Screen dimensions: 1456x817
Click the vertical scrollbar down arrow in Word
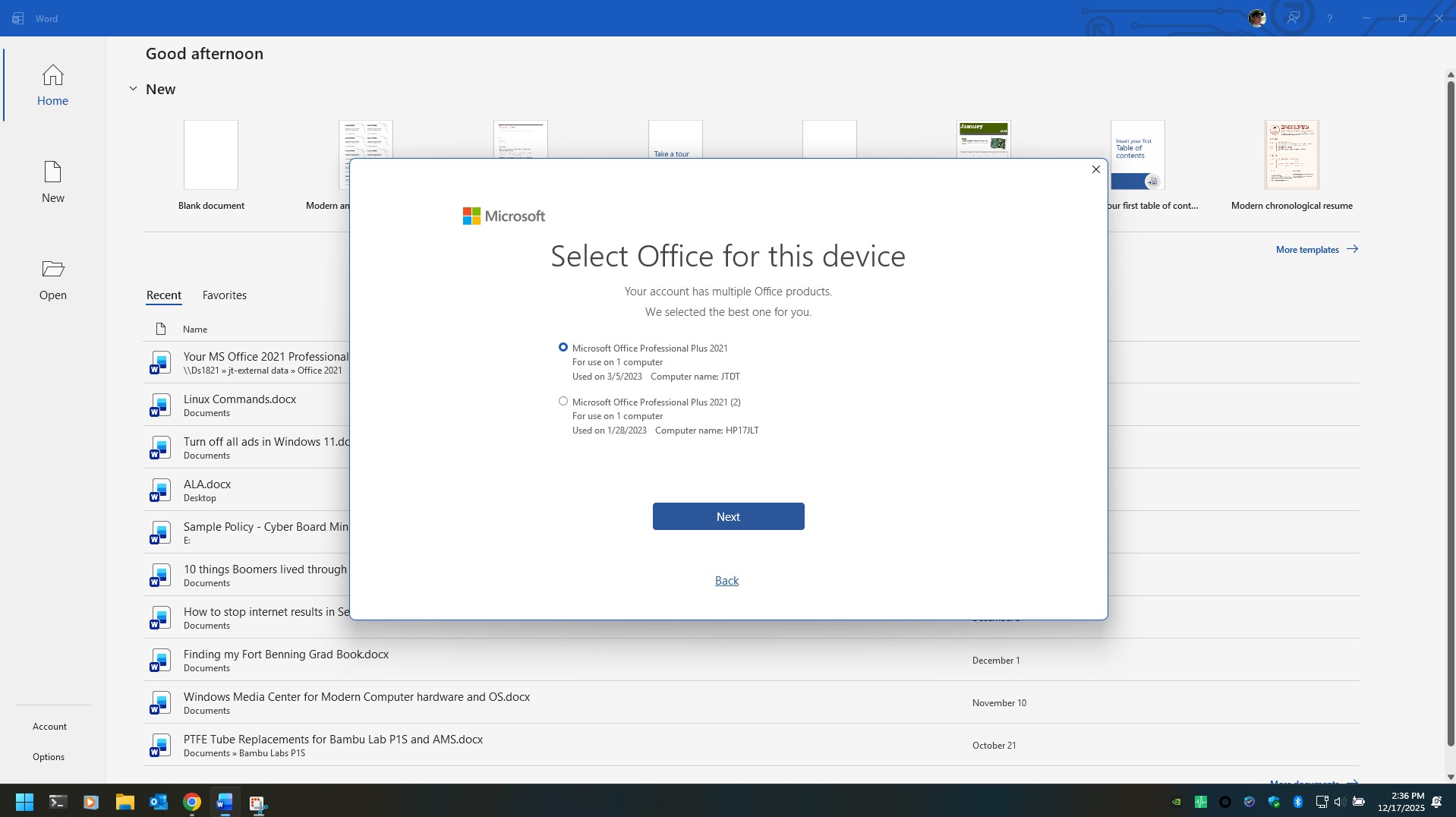tap(1451, 777)
